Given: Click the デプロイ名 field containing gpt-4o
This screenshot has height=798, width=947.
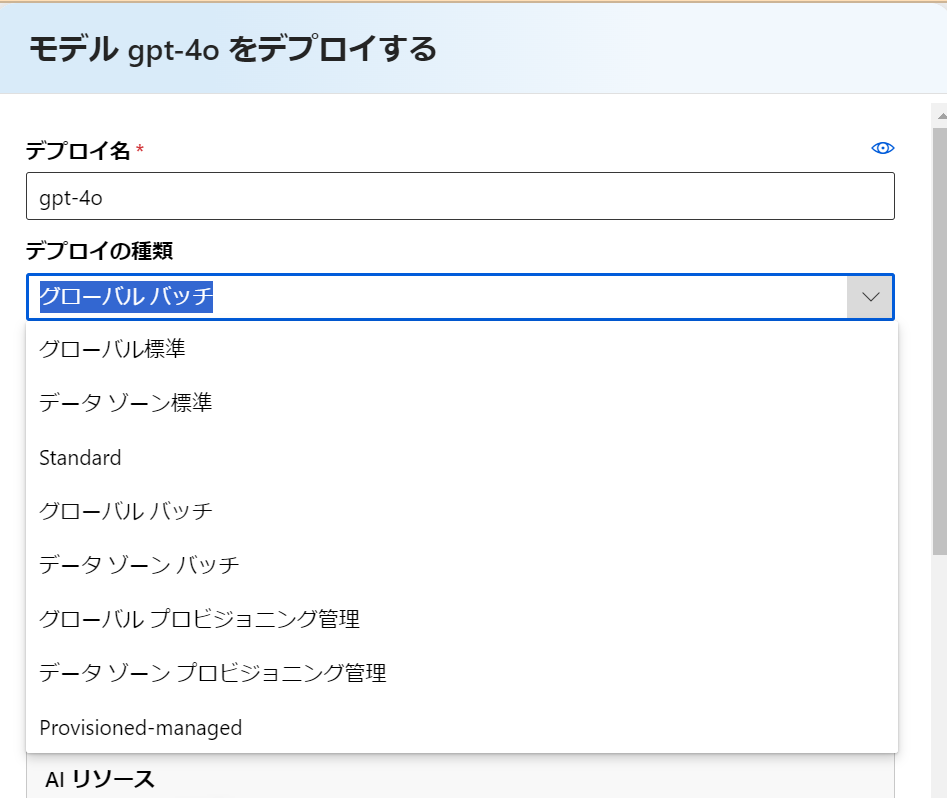Looking at the screenshot, I should [460, 196].
